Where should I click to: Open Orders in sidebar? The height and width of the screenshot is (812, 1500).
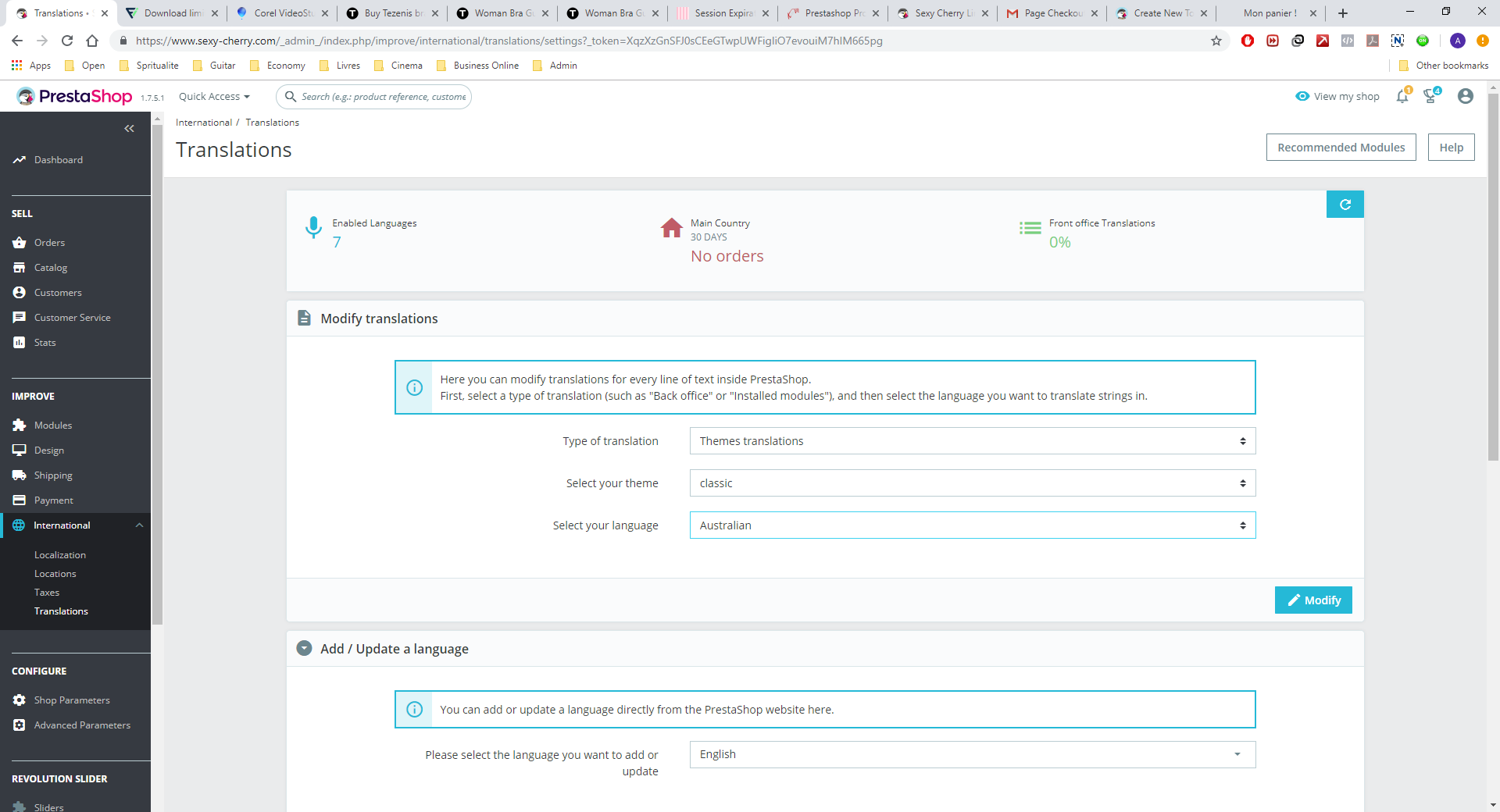pyautogui.click(x=49, y=243)
